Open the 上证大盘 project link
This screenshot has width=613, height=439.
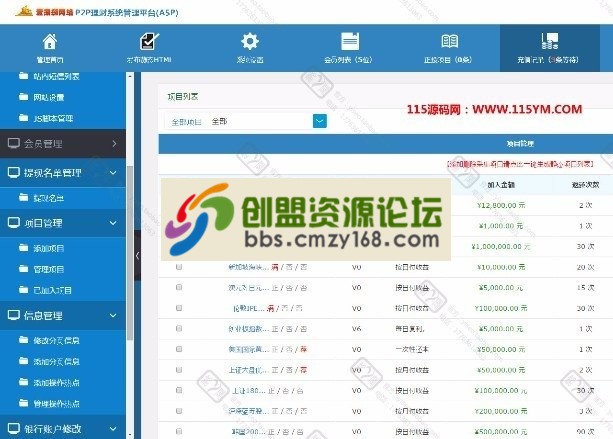tap(248, 370)
